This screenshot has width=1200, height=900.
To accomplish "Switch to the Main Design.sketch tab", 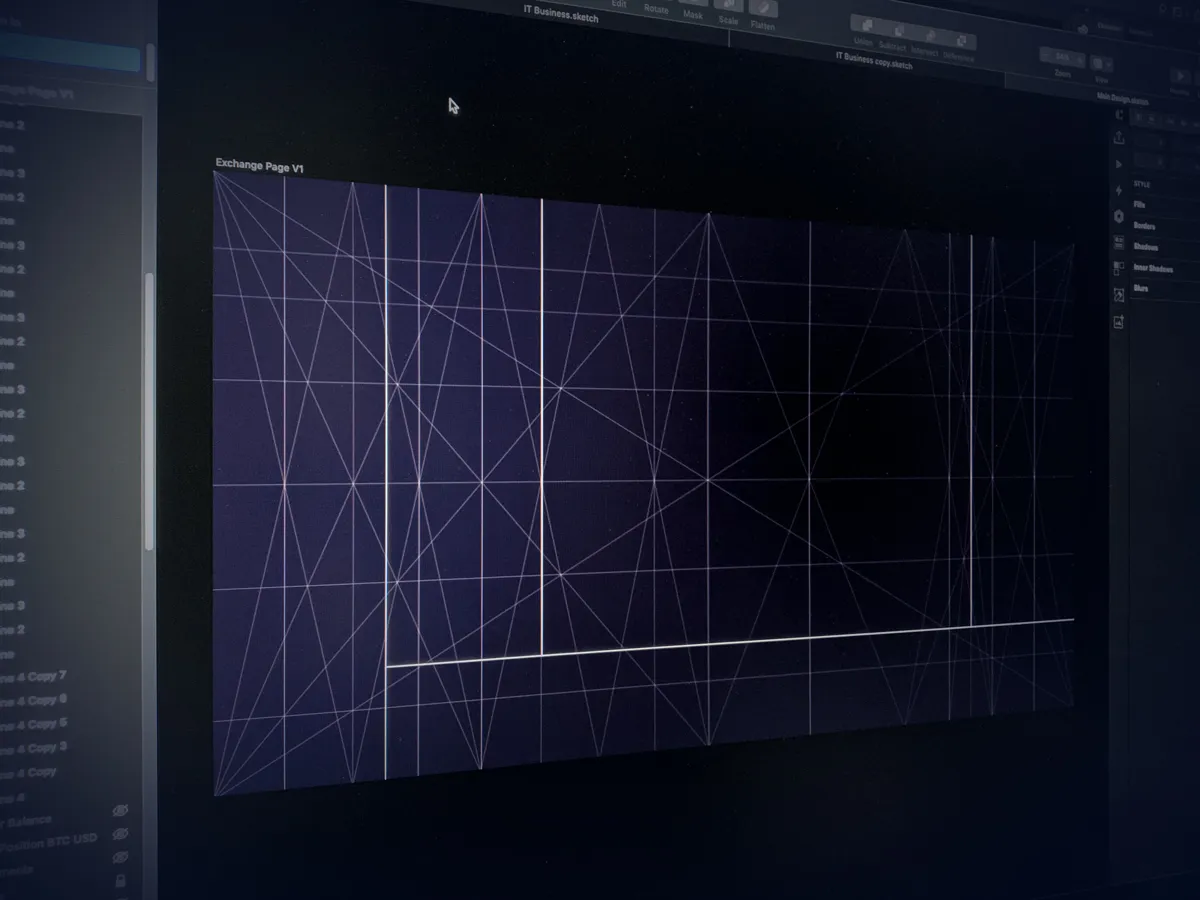I will pos(1123,99).
